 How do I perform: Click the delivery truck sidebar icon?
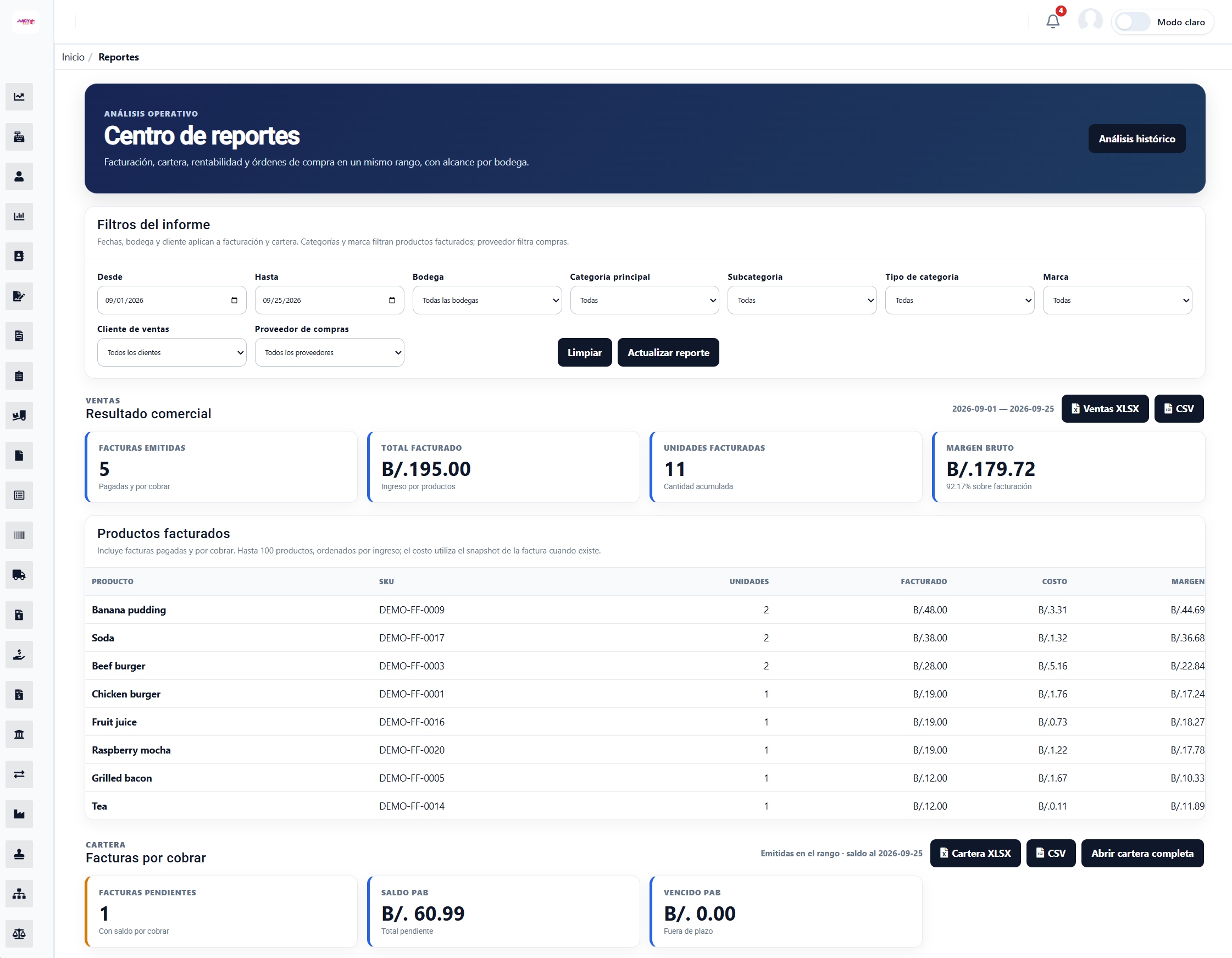coord(19,575)
